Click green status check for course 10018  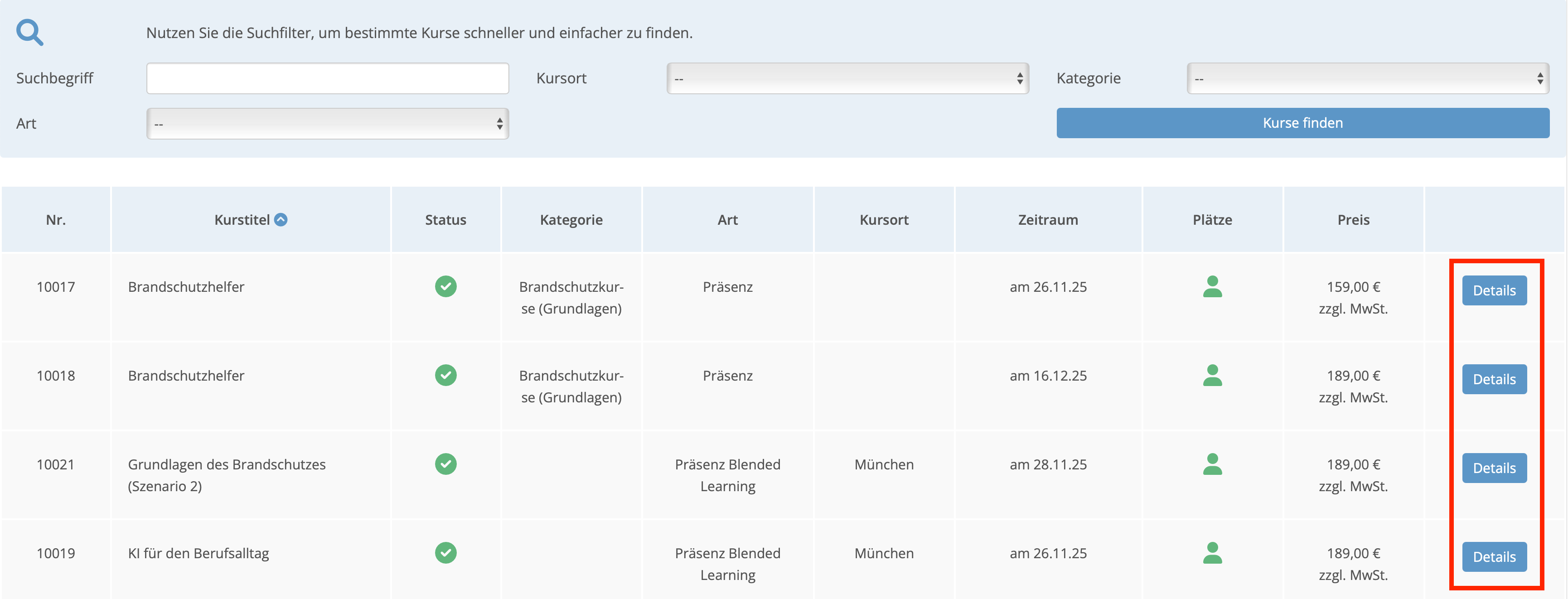(x=446, y=376)
